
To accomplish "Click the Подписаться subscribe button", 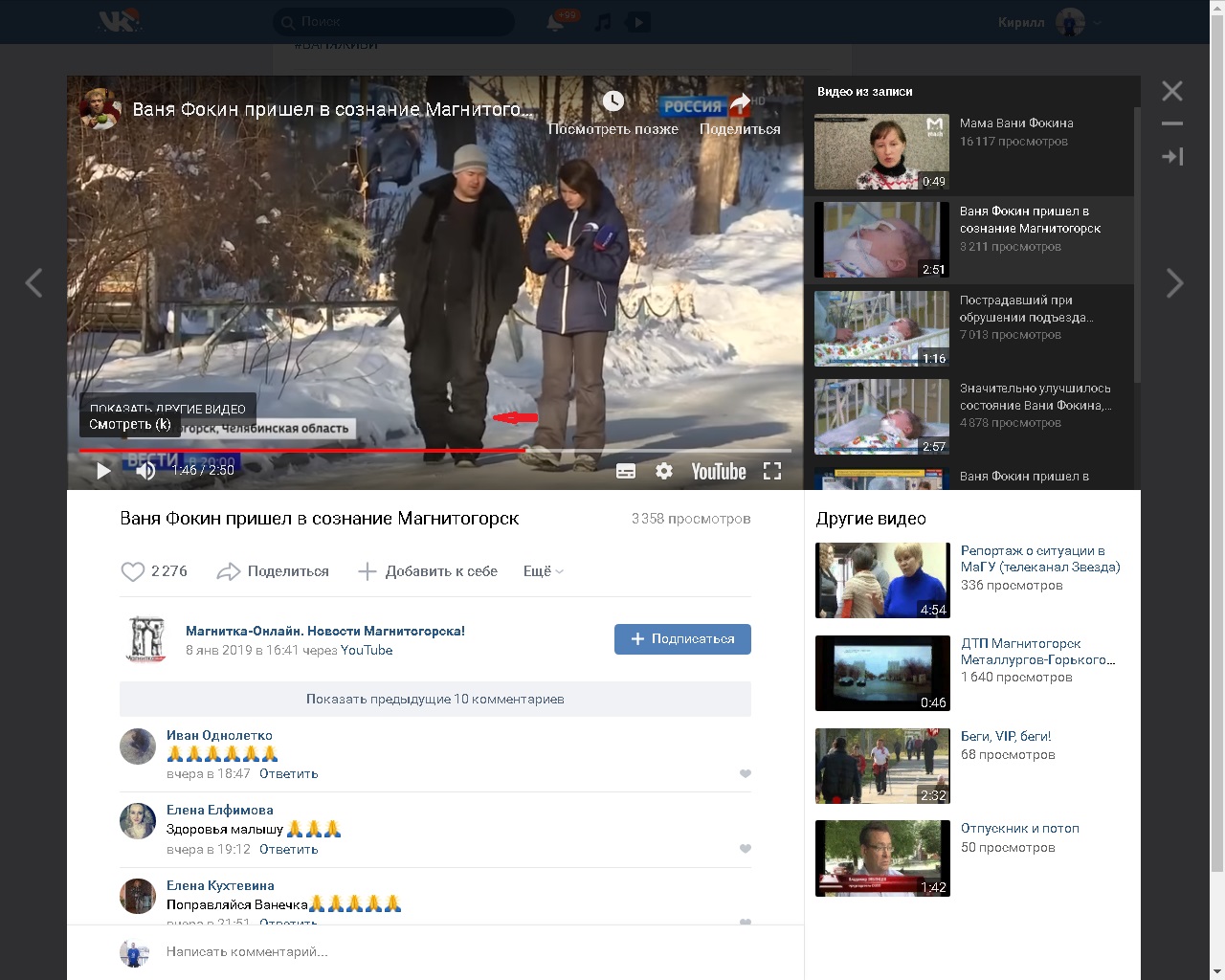I will tap(682, 639).
